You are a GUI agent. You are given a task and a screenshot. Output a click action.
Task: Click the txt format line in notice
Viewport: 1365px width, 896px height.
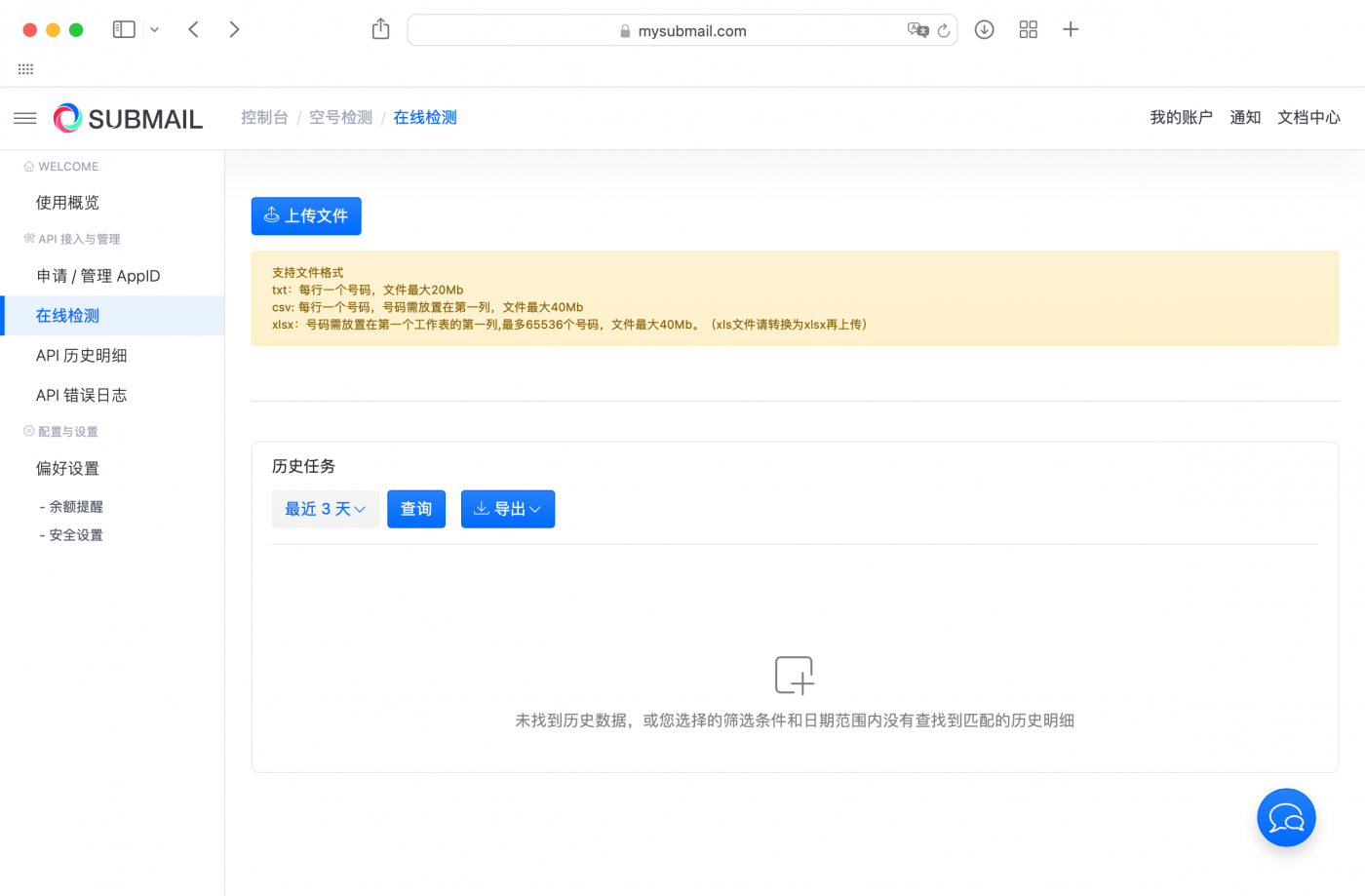point(368,290)
